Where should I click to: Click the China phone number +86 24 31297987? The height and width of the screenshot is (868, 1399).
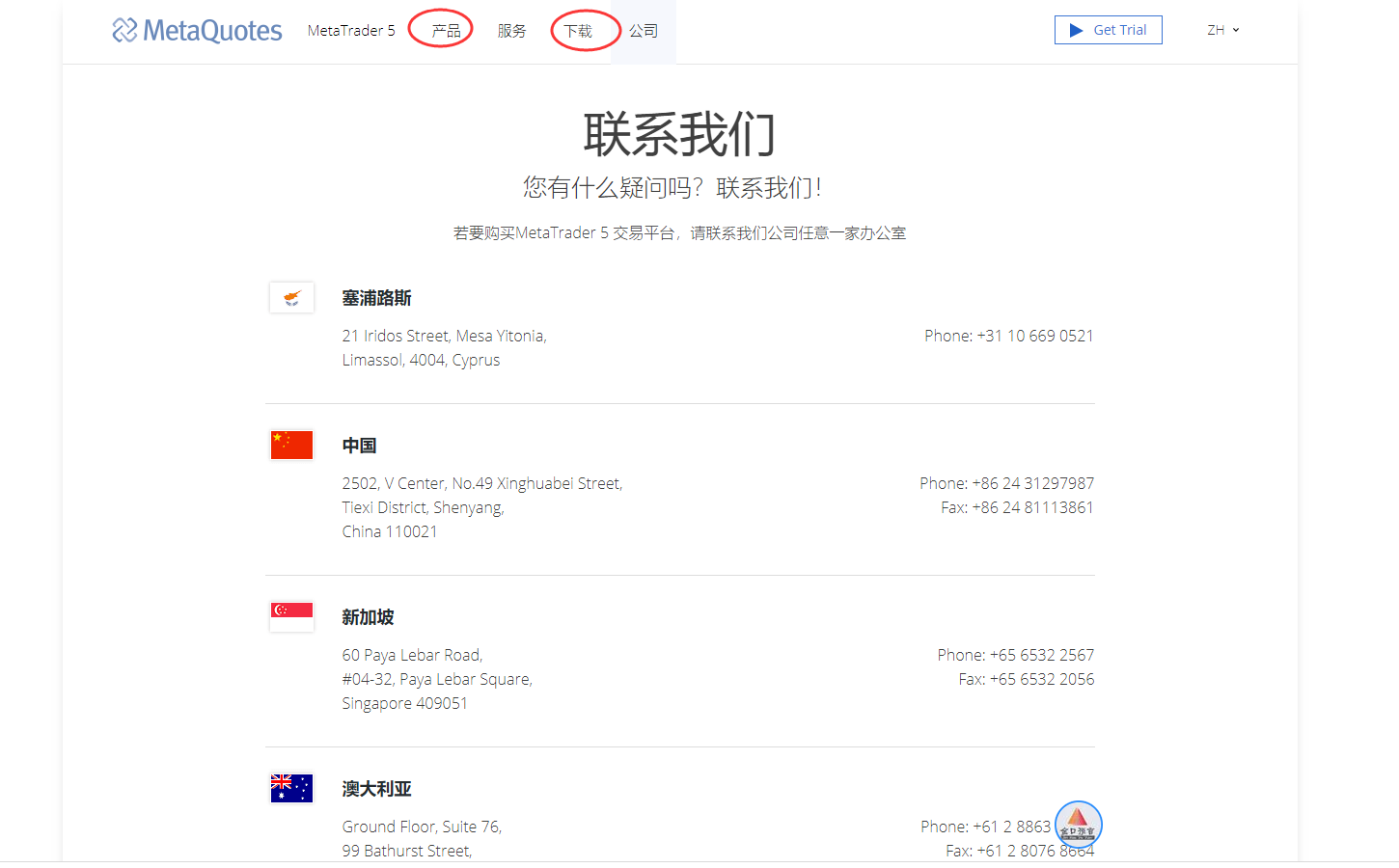[1032, 483]
